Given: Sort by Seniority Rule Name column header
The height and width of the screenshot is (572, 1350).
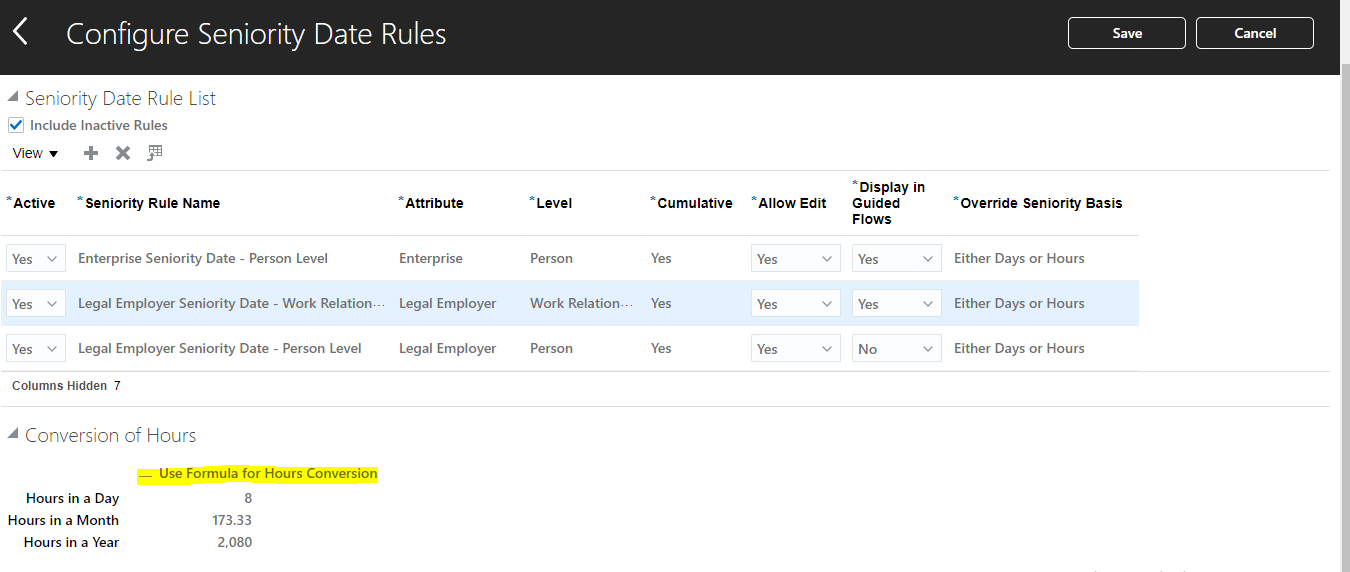Looking at the screenshot, I should (153, 203).
